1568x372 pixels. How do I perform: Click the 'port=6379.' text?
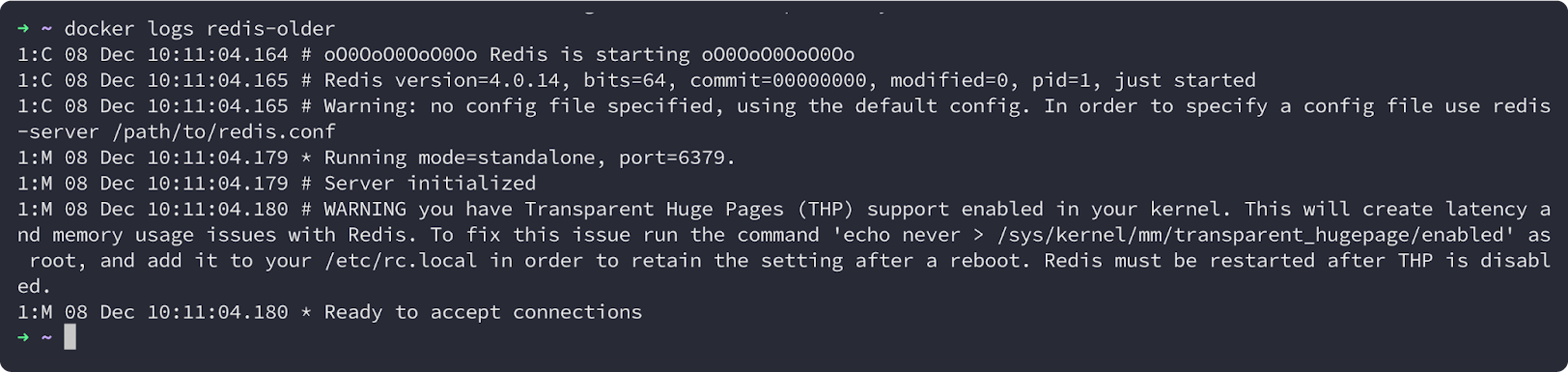(x=678, y=157)
